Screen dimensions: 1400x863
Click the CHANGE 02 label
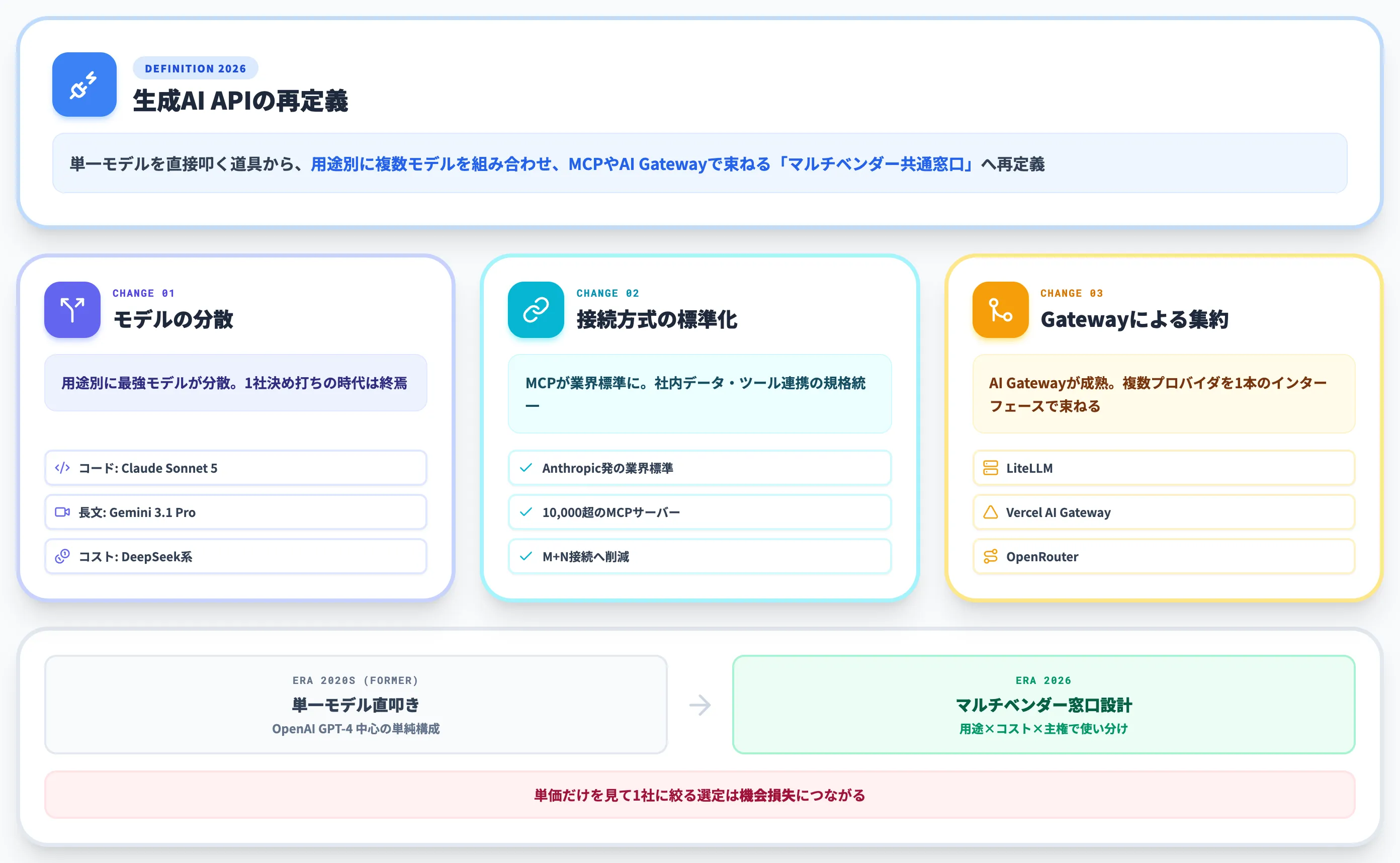tap(607, 293)
